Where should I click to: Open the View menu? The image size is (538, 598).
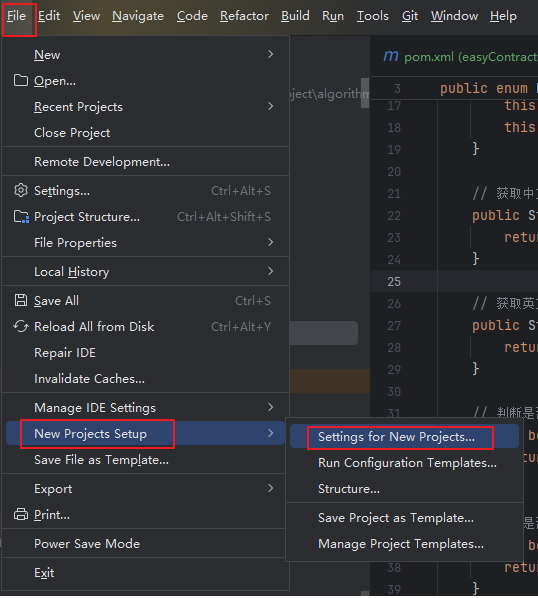coord(86,16)
